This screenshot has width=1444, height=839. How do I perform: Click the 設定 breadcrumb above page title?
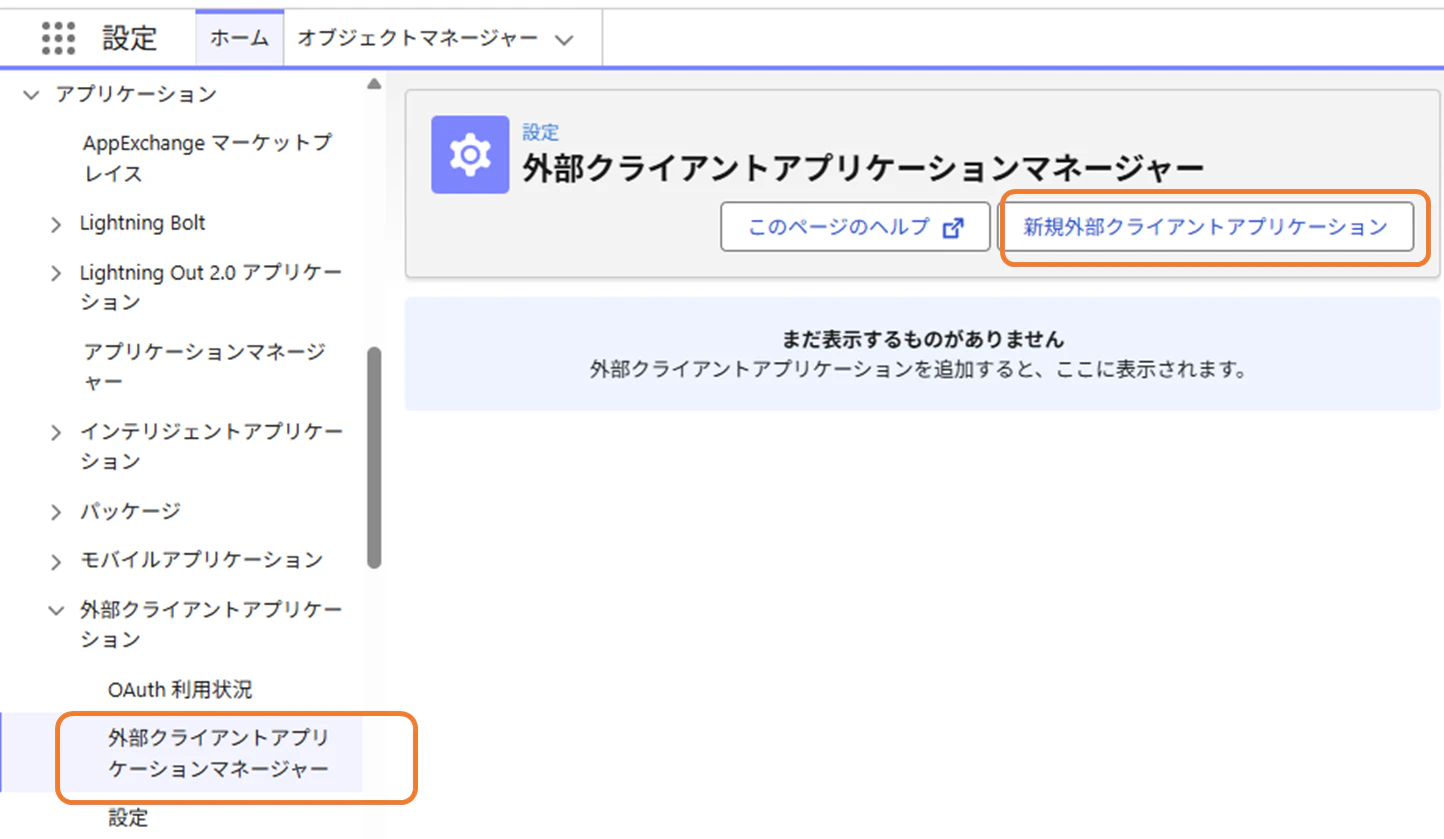pos(540,132)
